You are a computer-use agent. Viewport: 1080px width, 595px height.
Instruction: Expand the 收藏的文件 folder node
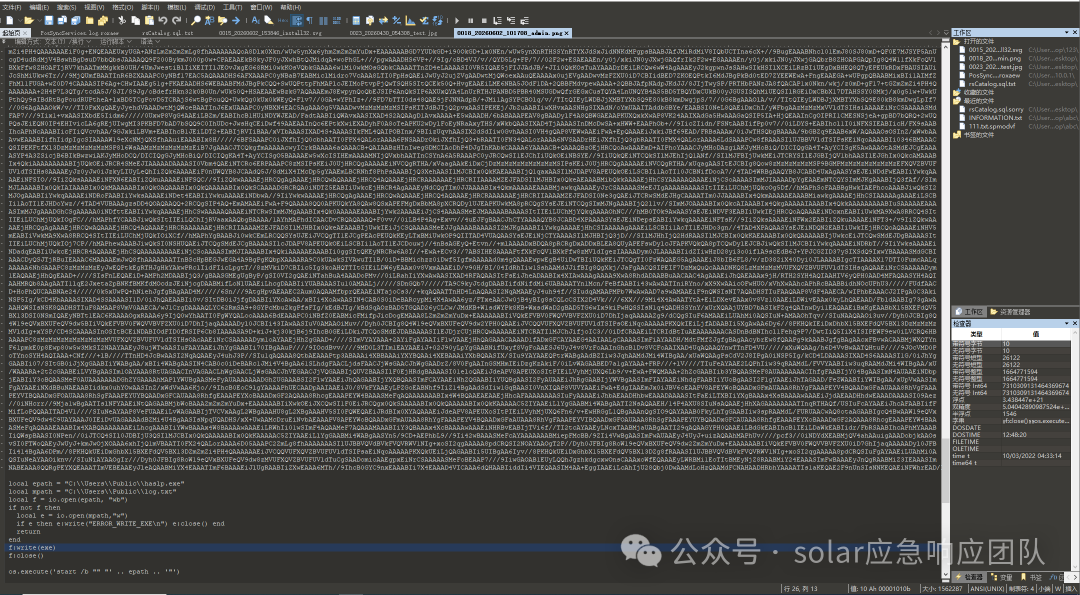[x=956, y=92]
